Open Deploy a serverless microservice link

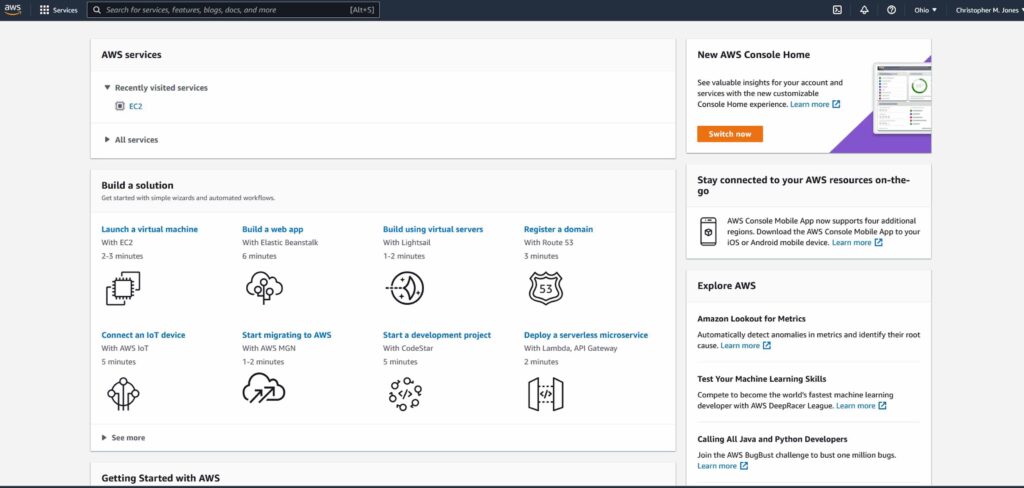coord(586,335)
